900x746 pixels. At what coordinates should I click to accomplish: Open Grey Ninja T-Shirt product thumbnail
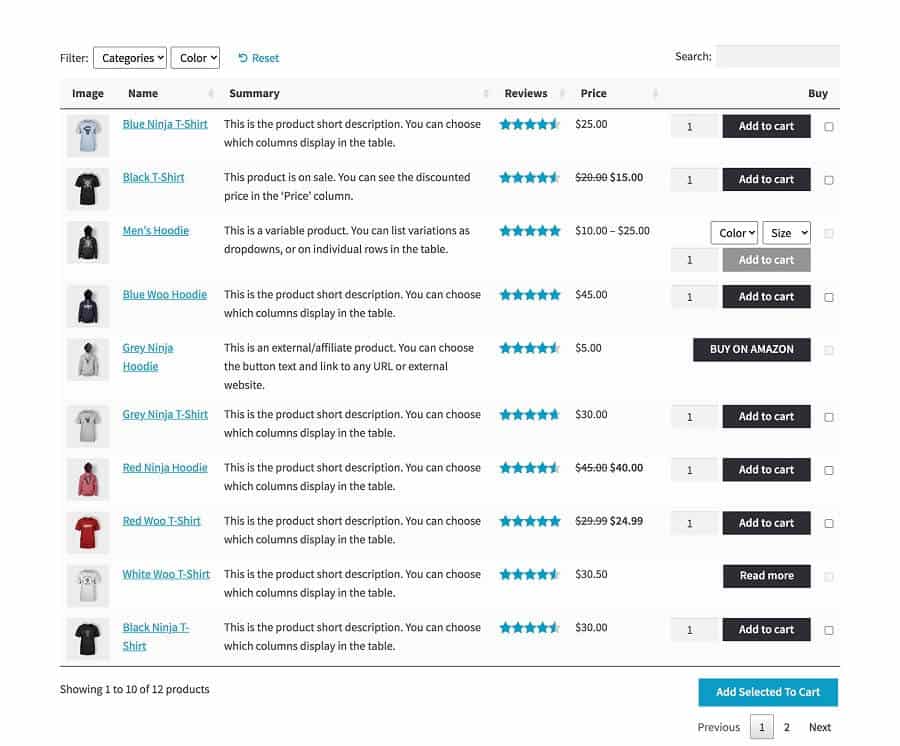(88, 426)
